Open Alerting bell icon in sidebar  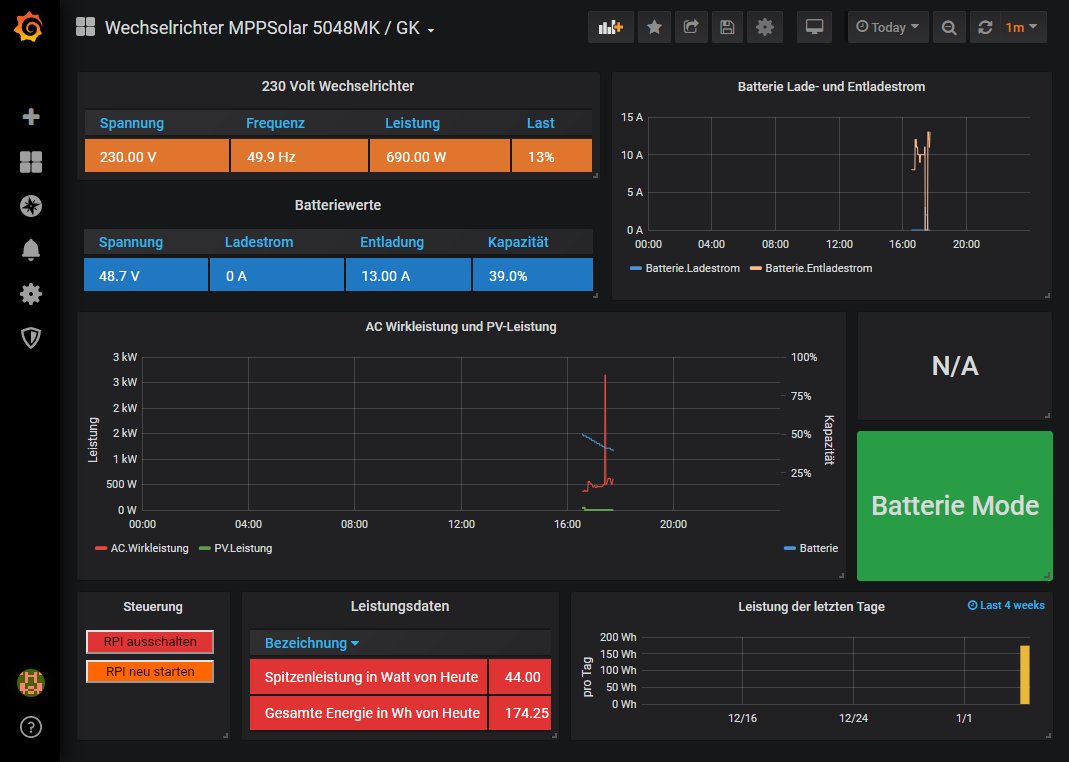pos(31,250)
